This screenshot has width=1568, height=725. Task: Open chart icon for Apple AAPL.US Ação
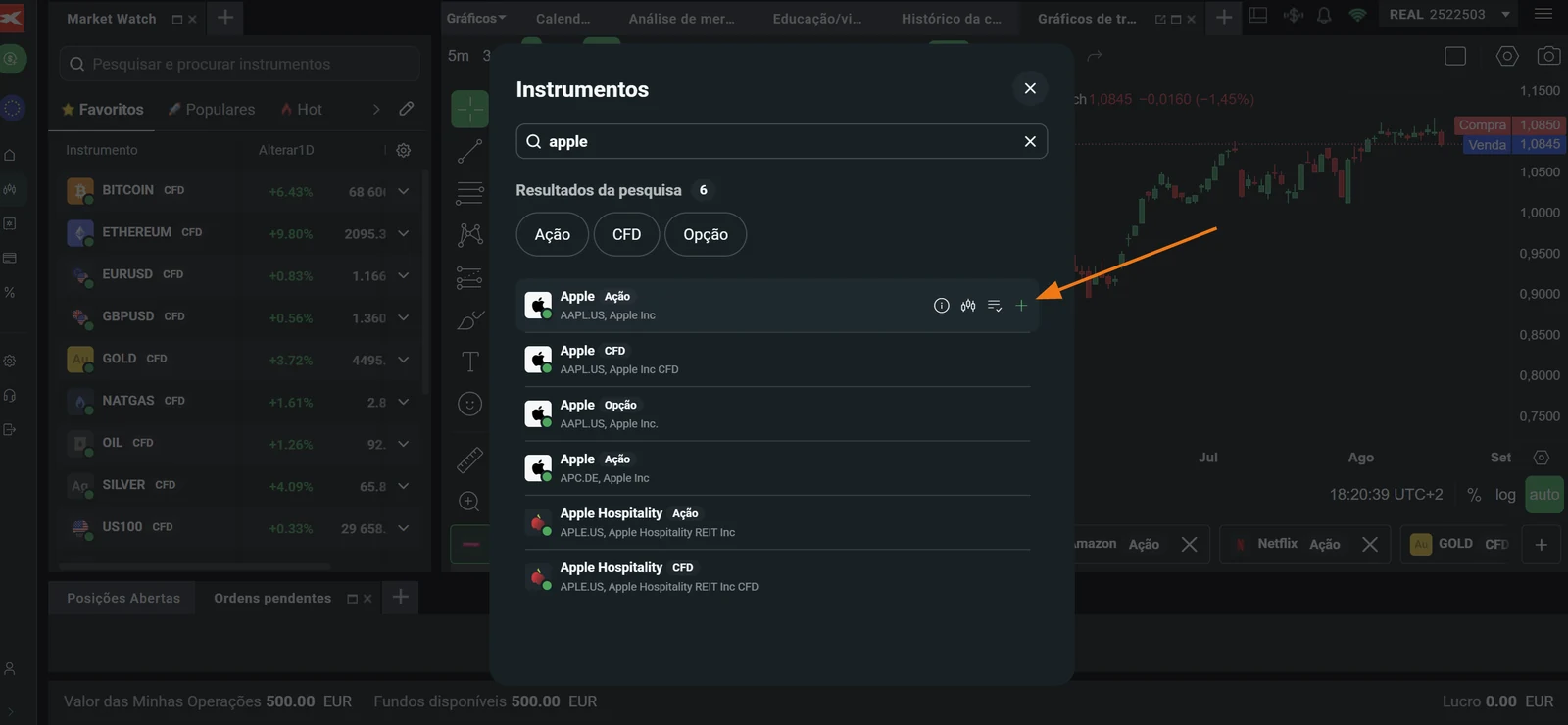click(x=968, y=306)
